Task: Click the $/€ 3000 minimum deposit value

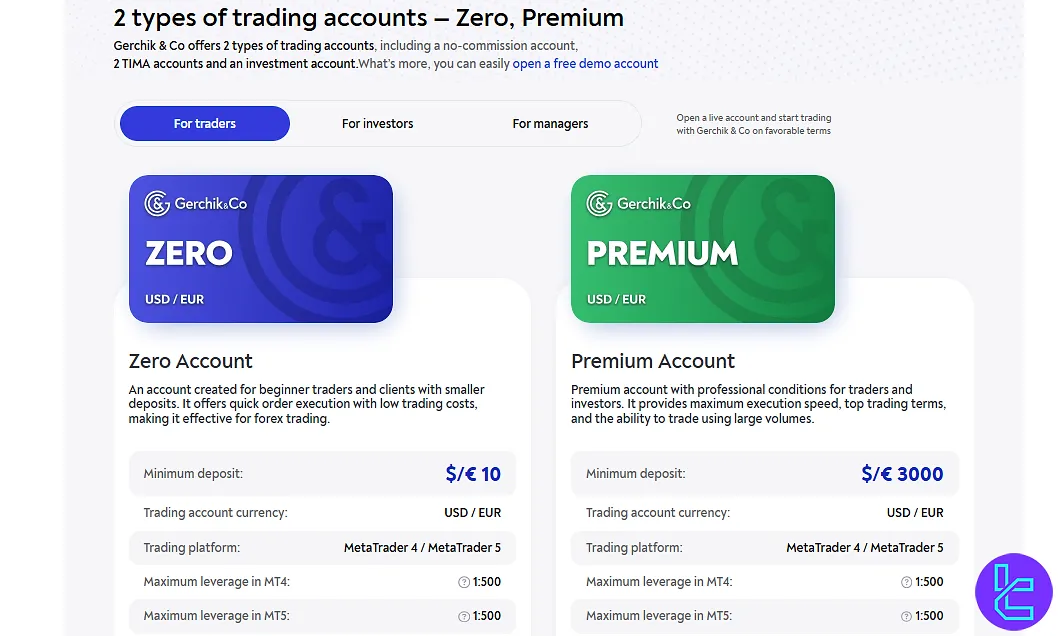Action: point(903,473)
